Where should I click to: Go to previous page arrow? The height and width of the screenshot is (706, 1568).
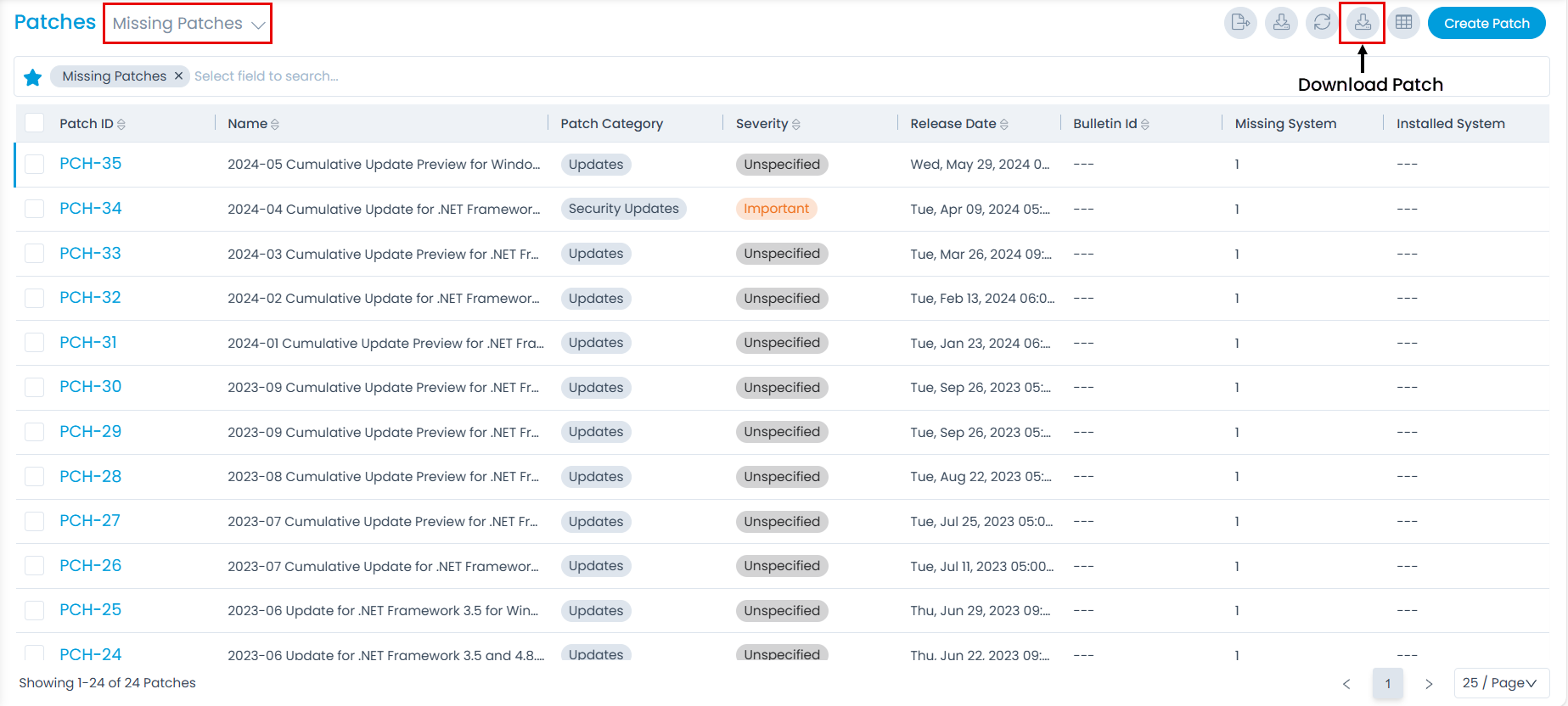click(x=1346, y=684)
